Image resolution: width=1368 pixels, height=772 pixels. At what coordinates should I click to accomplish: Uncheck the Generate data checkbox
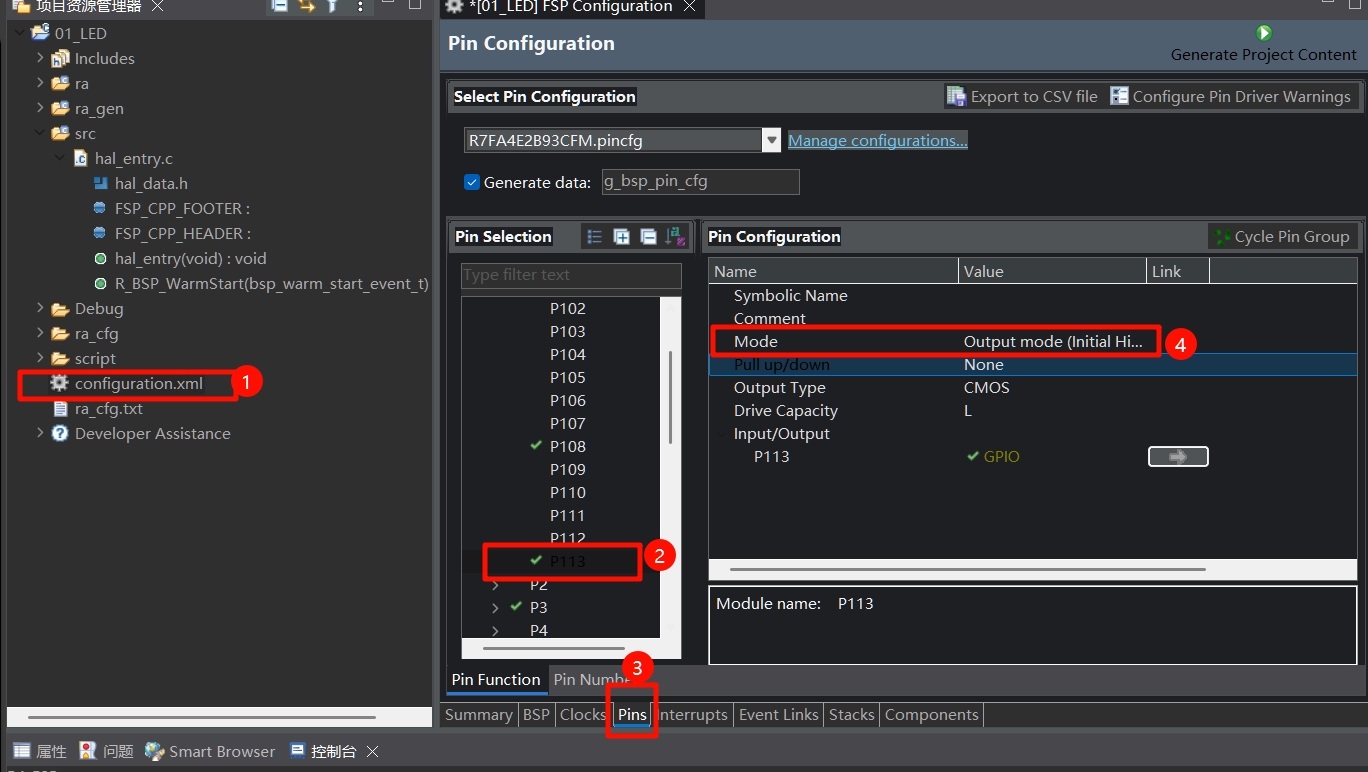[x=473, y=183]
